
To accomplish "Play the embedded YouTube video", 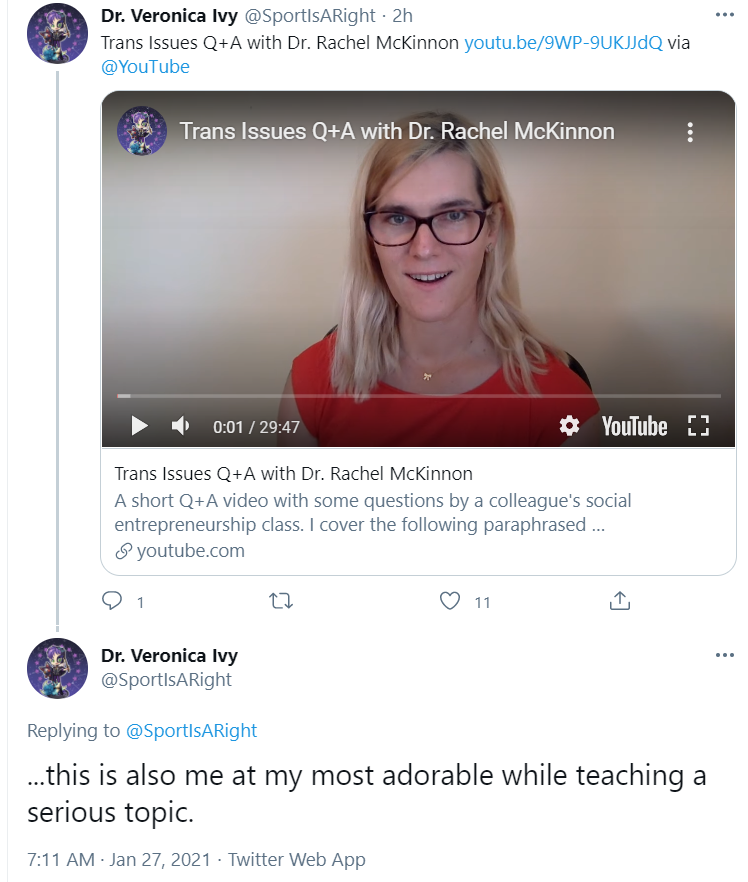I will click(x=139, y=426).
